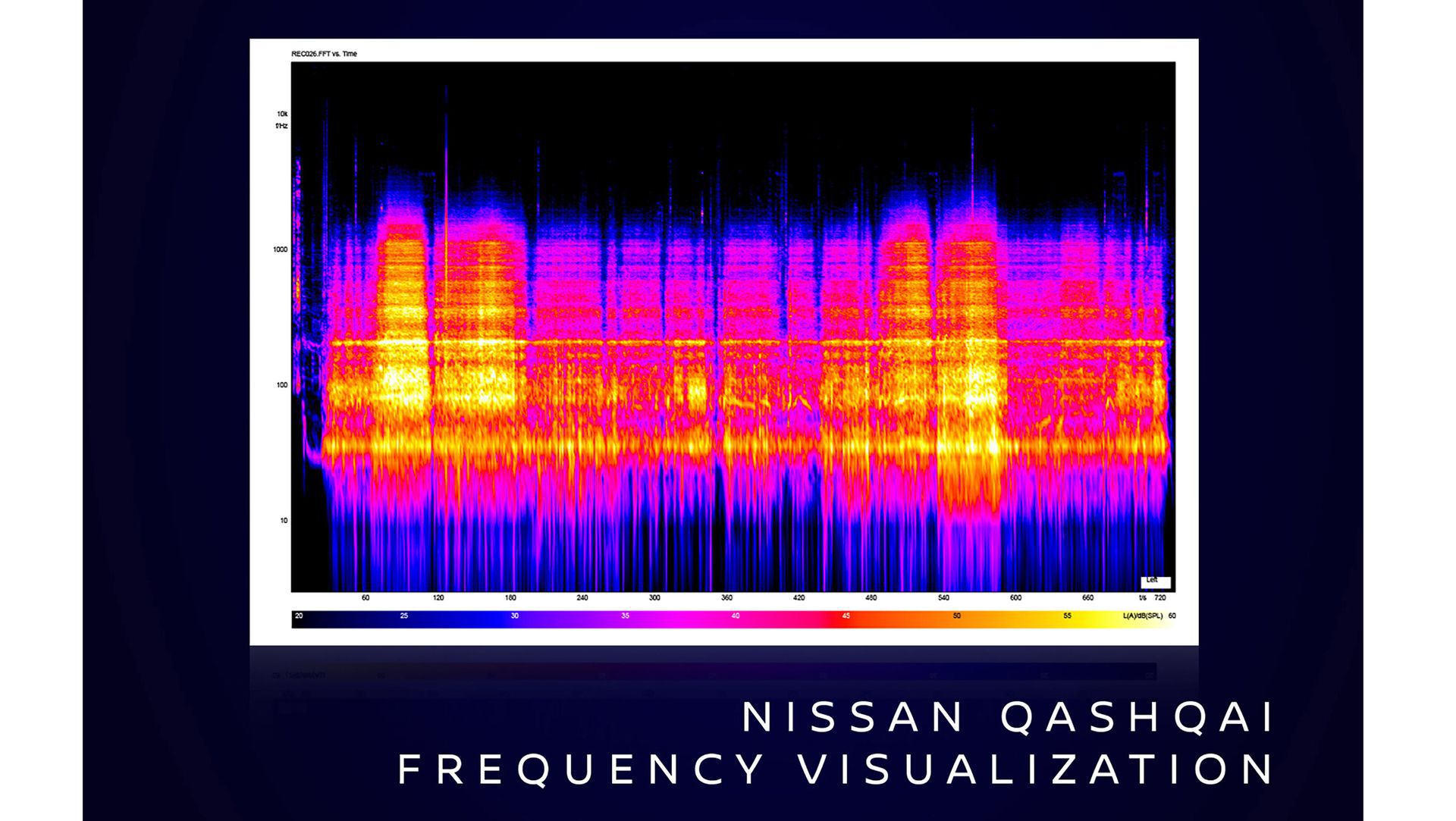Click the "10k" frequency axis label
The height and width of the screenshot is (821, 1456).
[282, 114]
